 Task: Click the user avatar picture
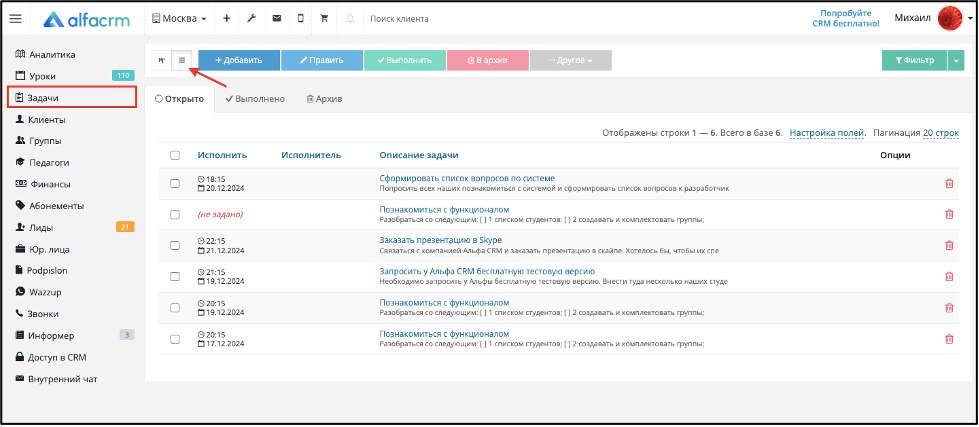951,19
